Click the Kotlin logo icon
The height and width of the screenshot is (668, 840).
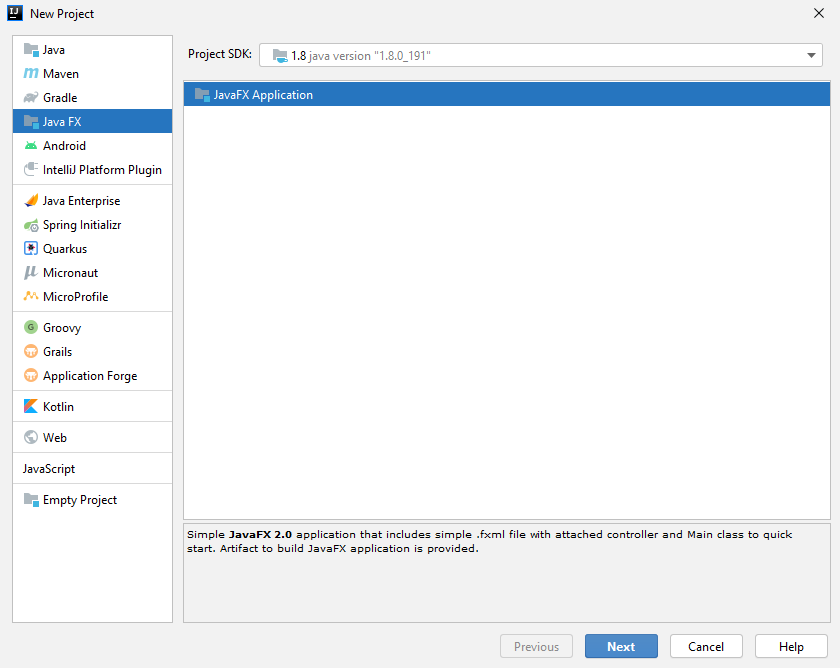click(31, 407)
